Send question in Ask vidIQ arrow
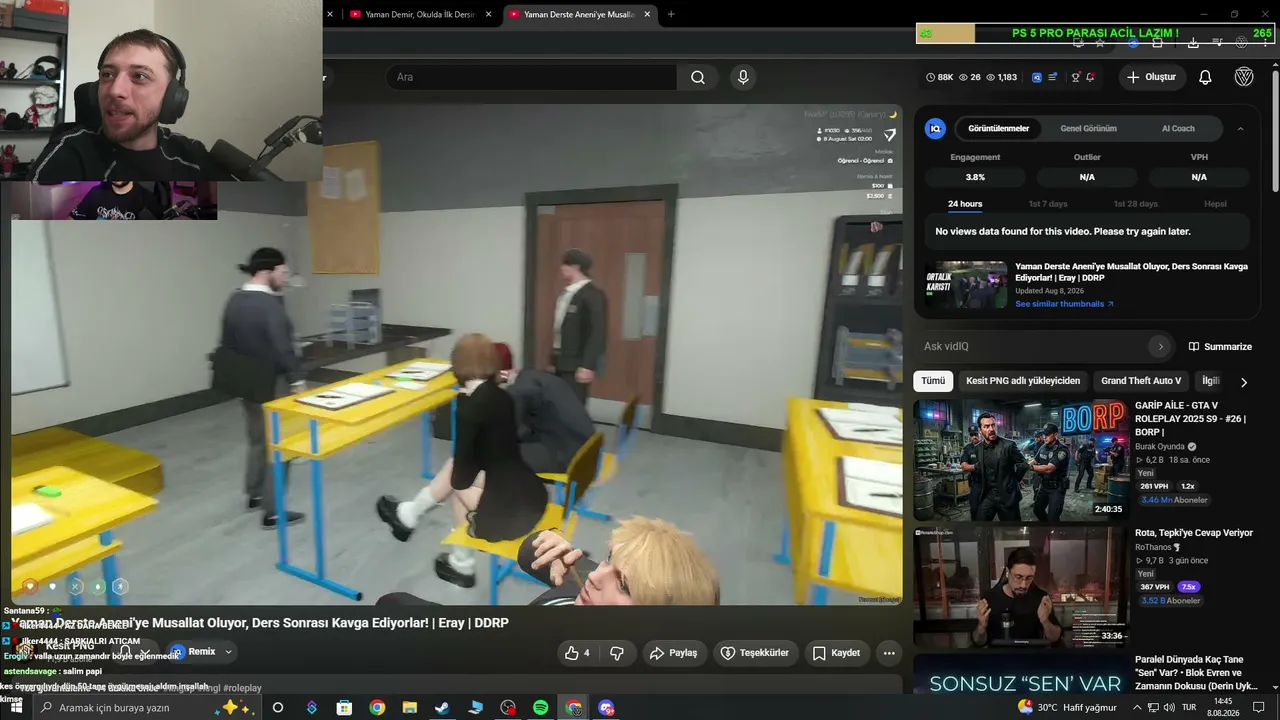Viewport: 1280px width, 720px height. point(1160,346)
